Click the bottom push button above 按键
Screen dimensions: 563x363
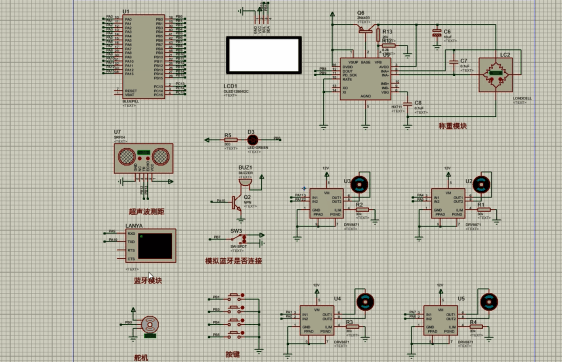[x=236, y=335]
